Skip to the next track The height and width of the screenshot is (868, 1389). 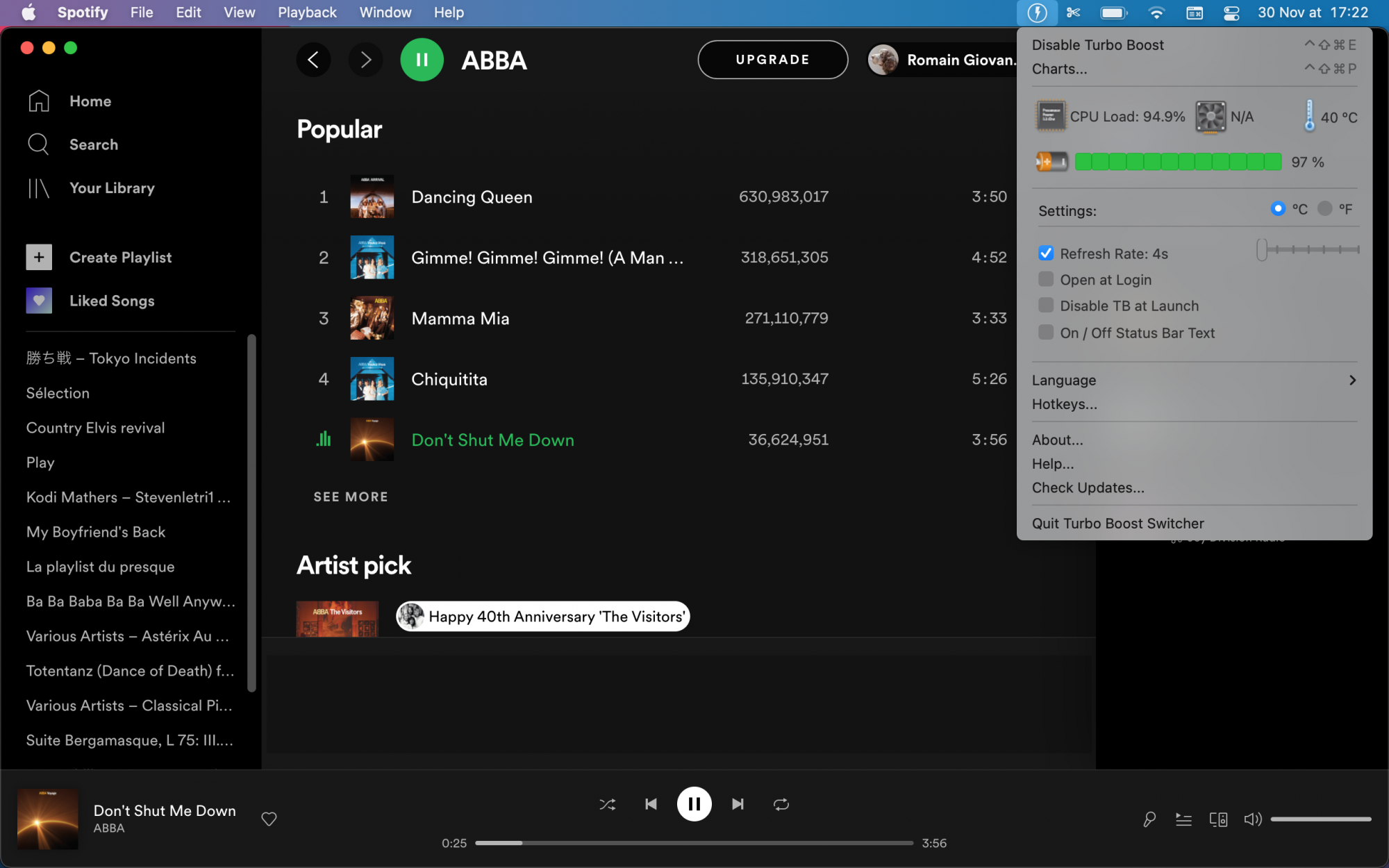point(738,804)
